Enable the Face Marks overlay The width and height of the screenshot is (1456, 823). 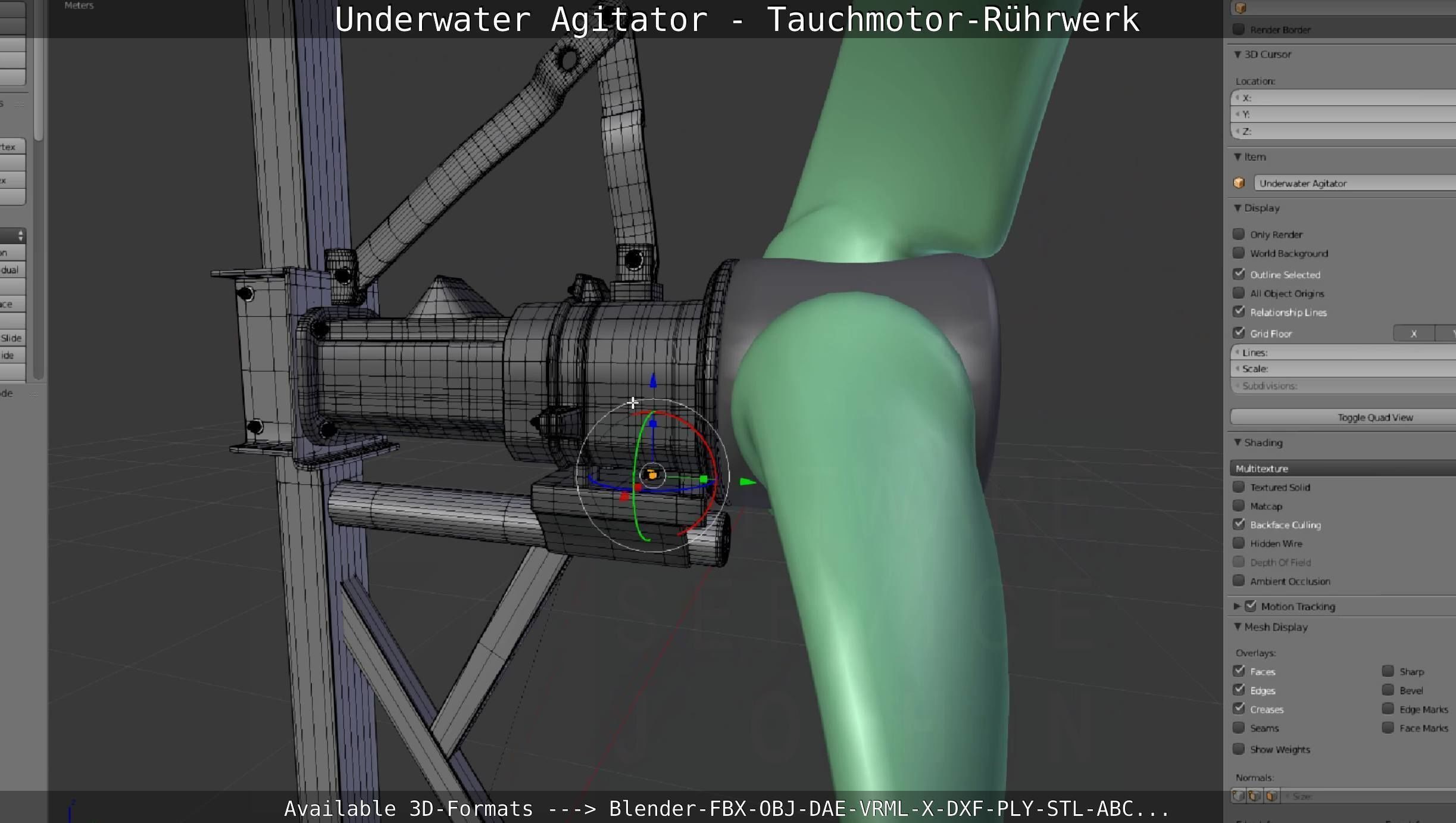point(1388,728)
